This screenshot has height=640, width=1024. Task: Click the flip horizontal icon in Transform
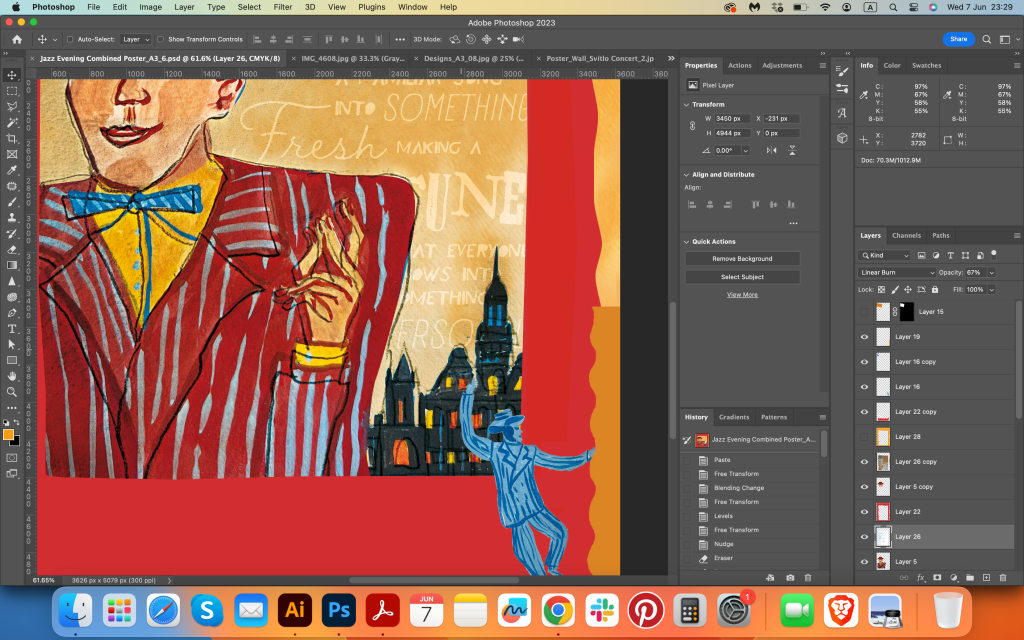pos(771,150)
